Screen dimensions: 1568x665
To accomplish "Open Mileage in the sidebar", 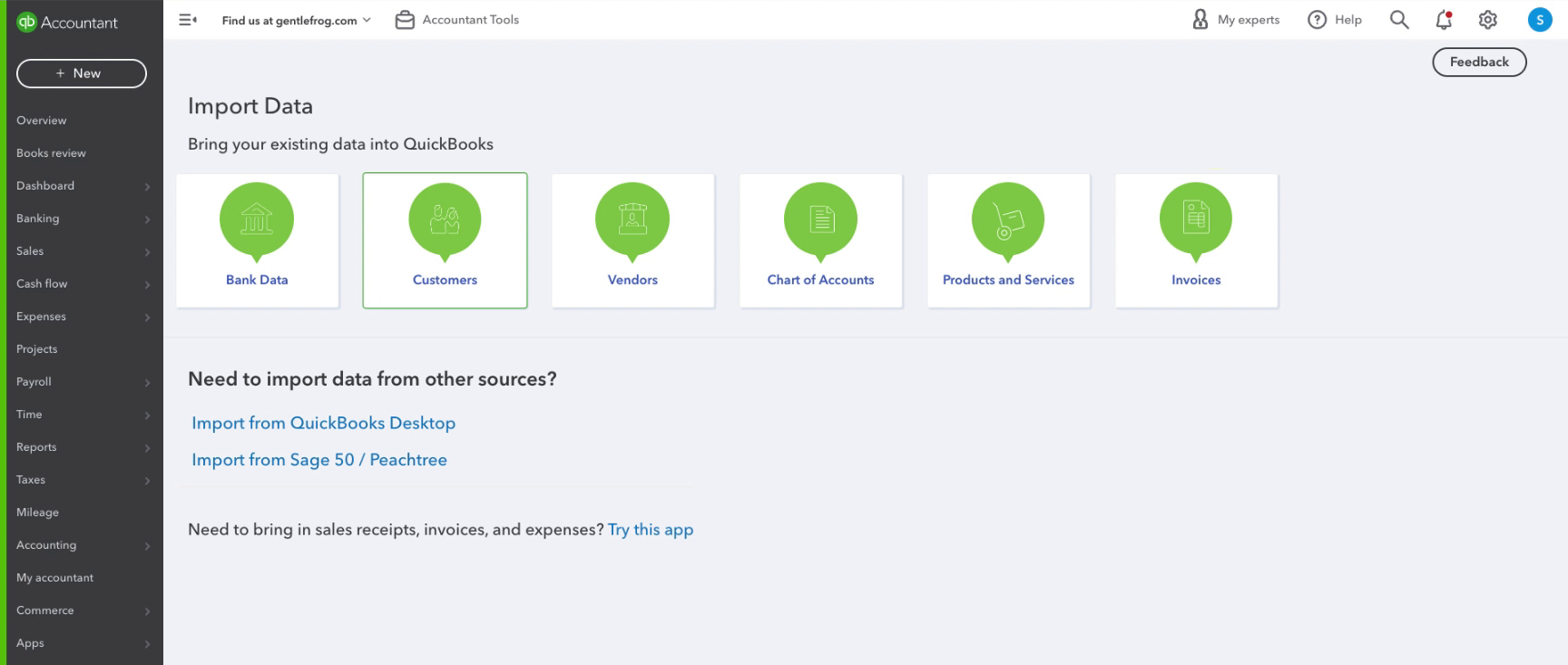I will point(37,513).
